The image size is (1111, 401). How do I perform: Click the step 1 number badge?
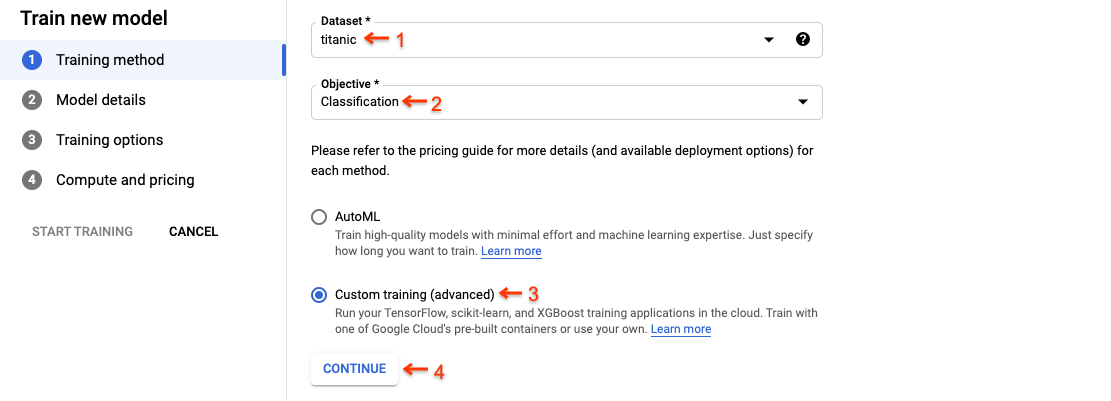click(x=32, y=60)
